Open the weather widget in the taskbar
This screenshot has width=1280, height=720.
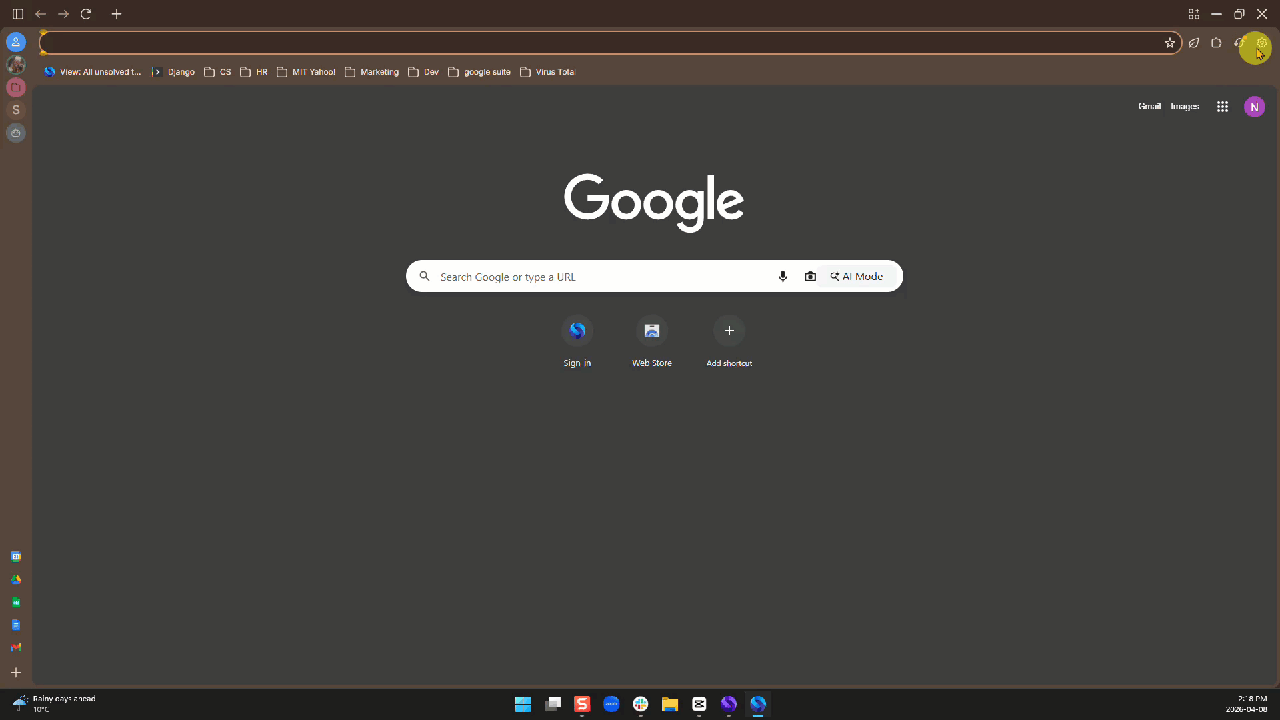55,703
